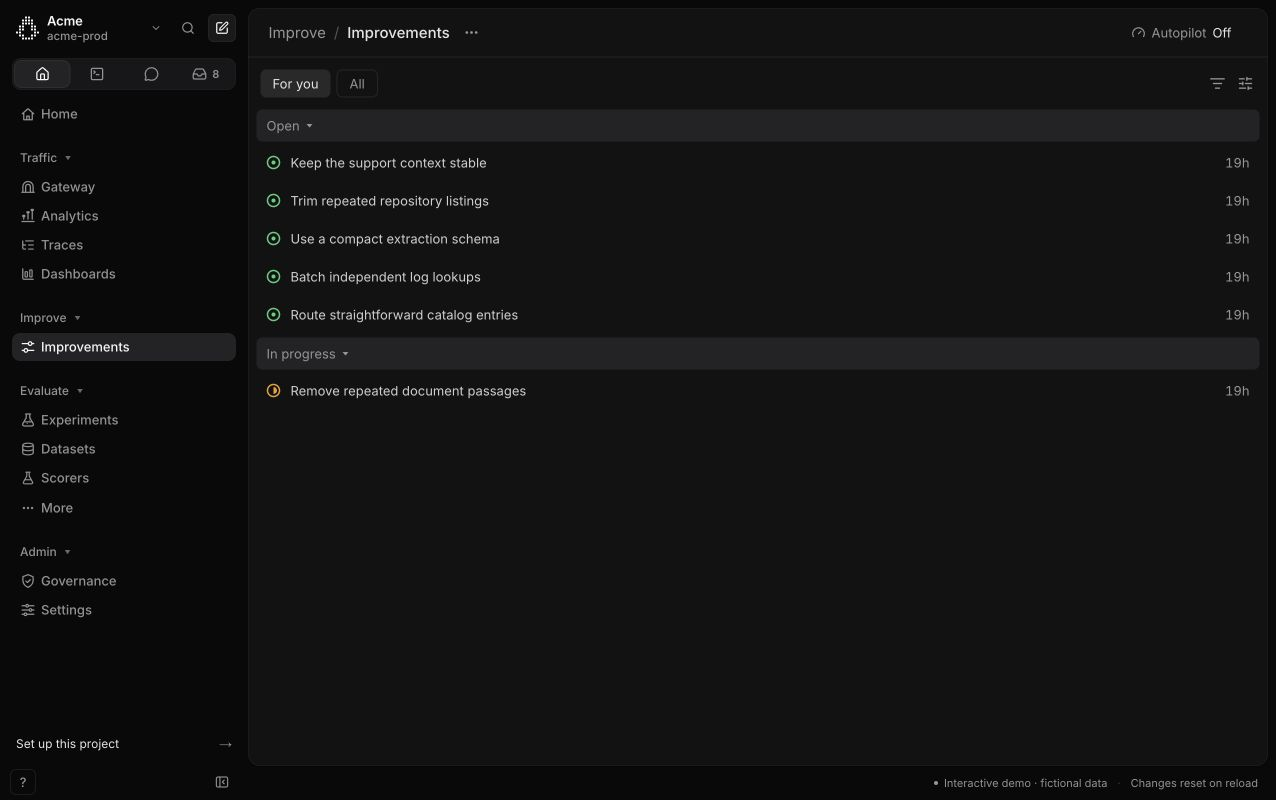Open Batch independent log lookups
Viewport: 1276px width, 800px height.
758,277
